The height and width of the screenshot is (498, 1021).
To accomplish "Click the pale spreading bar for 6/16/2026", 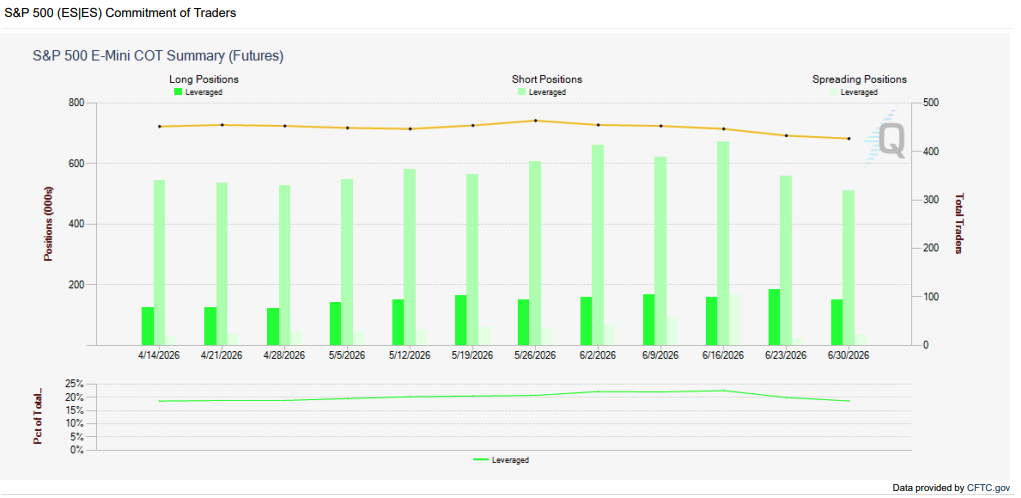I will (734, 320).
